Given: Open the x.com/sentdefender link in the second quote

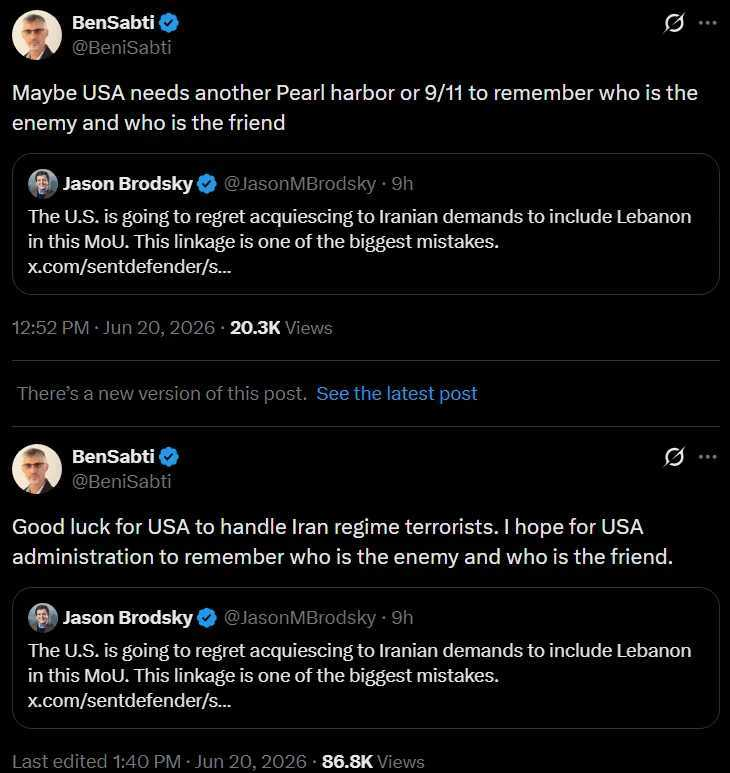Looking at the screenshot, I should 130,701.
